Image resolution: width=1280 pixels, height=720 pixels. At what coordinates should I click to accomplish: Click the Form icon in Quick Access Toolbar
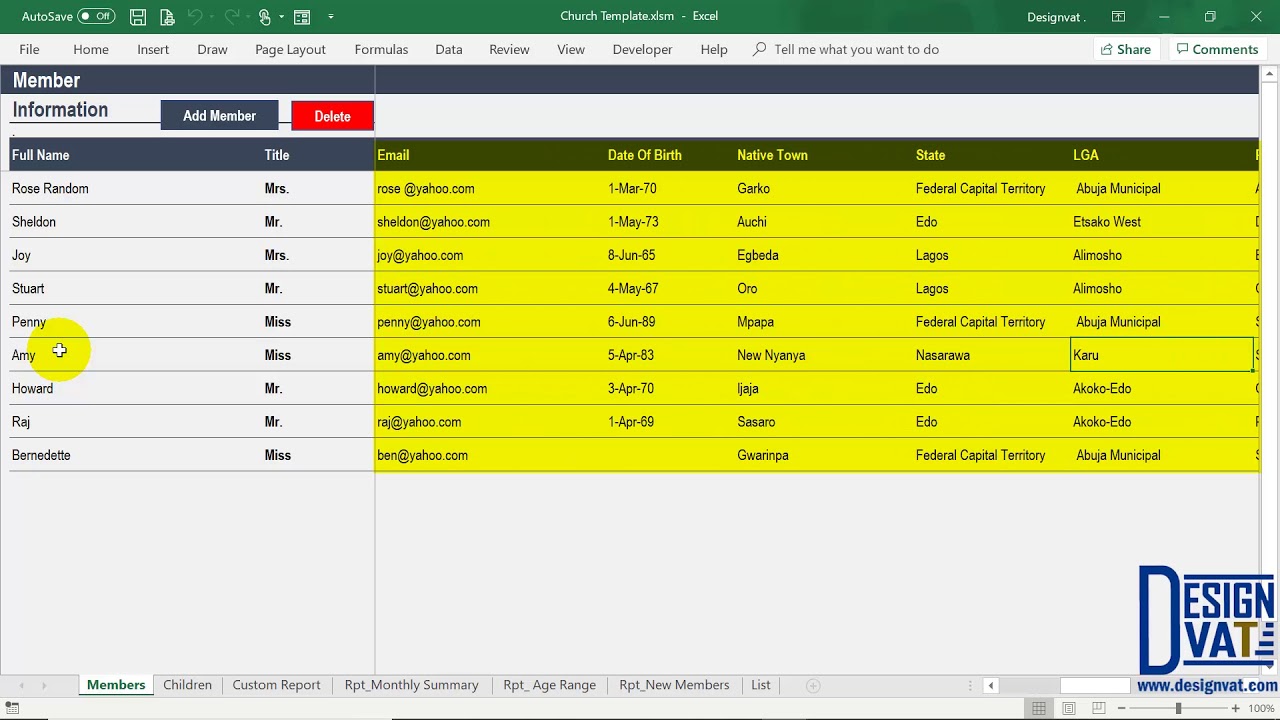click(x=302, y=16)
